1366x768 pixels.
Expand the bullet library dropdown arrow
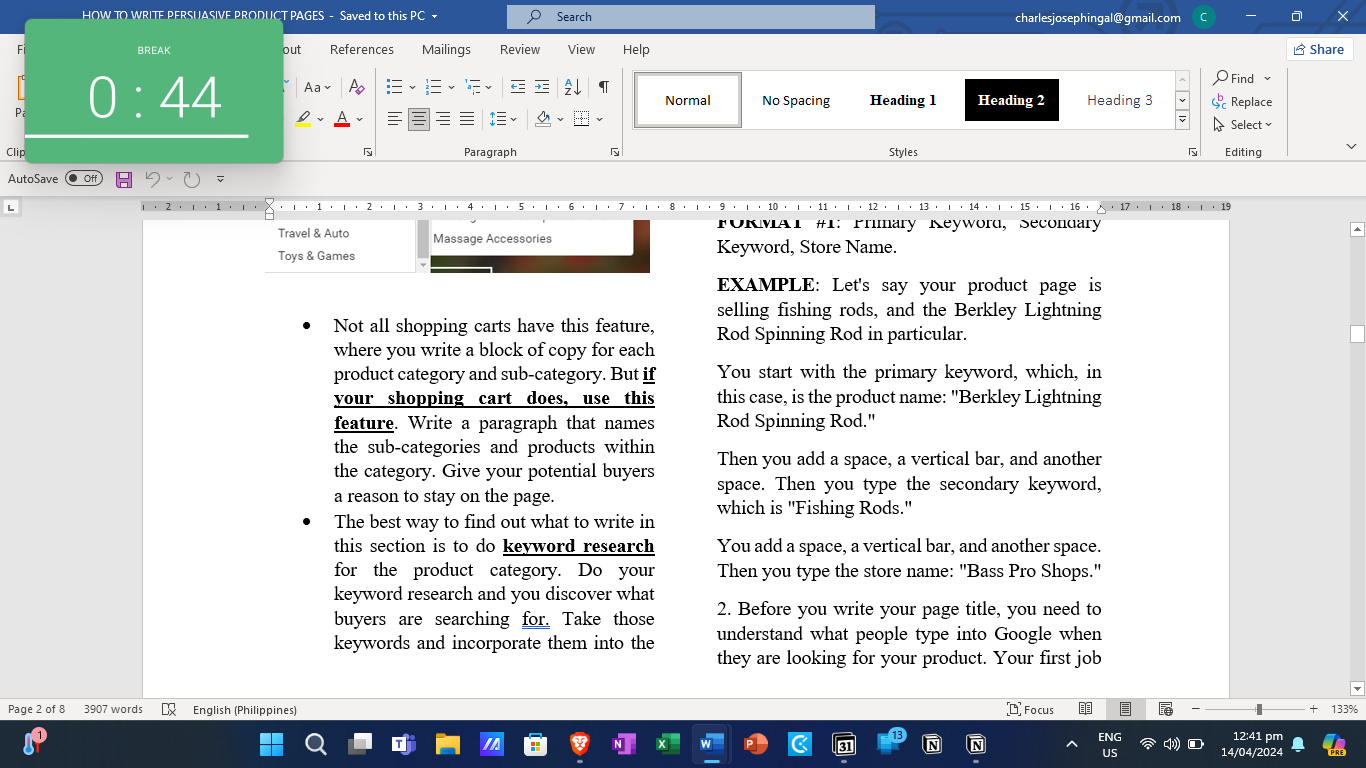pyautogui.click(x=412, y=87)
